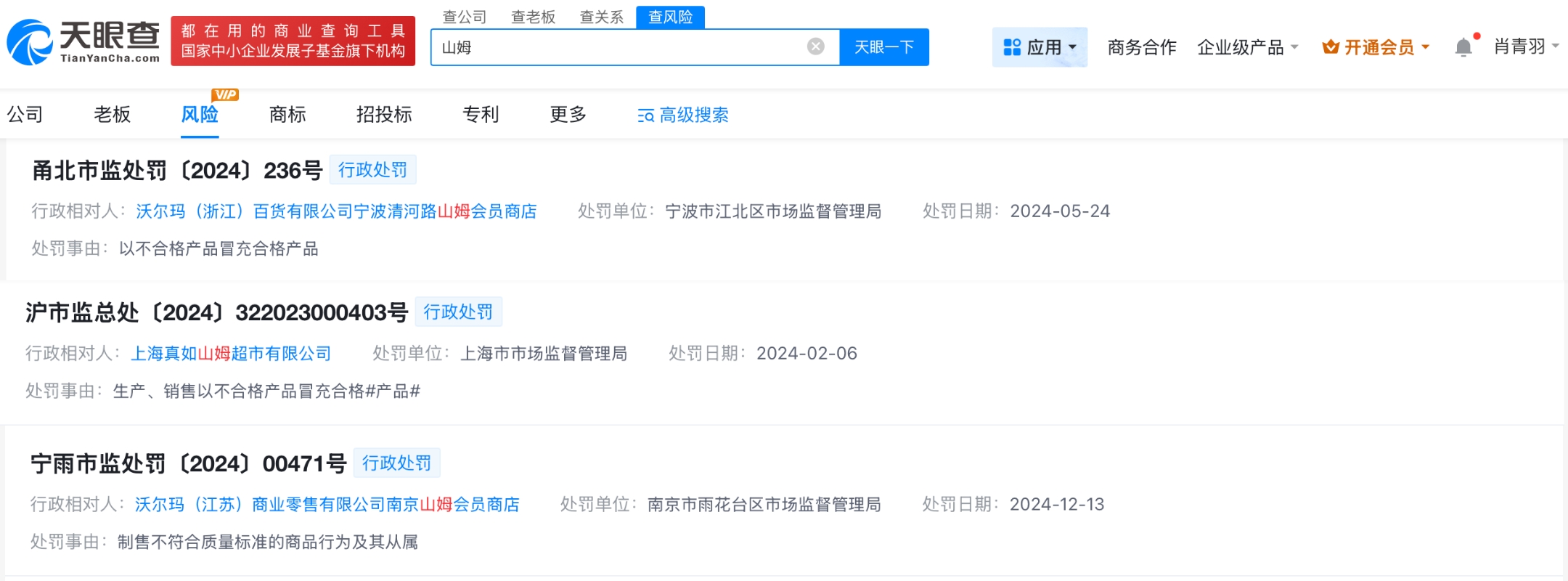Screen dimensions: 1568x581
Task: Open 沃尔玛(浙江)百货 宁波清河路山姆会员商店 link
Action: pyautogui.click(x=336, y=211)
